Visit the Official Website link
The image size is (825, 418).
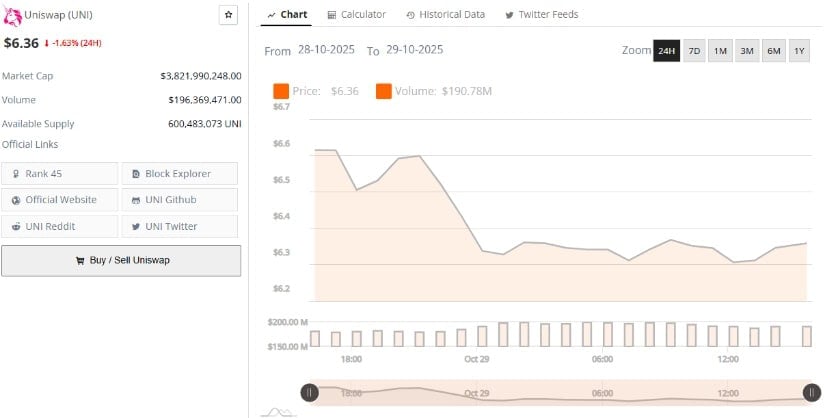coord(60,200)
